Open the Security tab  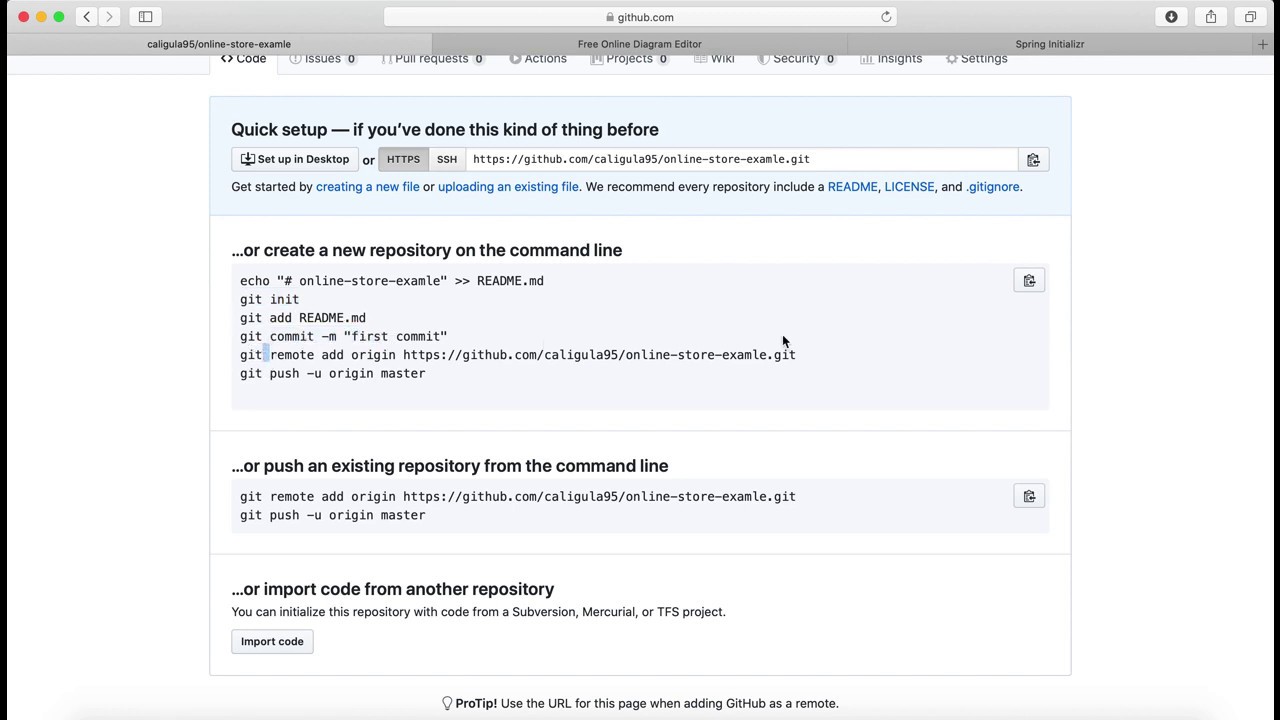[x=796, y=59]
